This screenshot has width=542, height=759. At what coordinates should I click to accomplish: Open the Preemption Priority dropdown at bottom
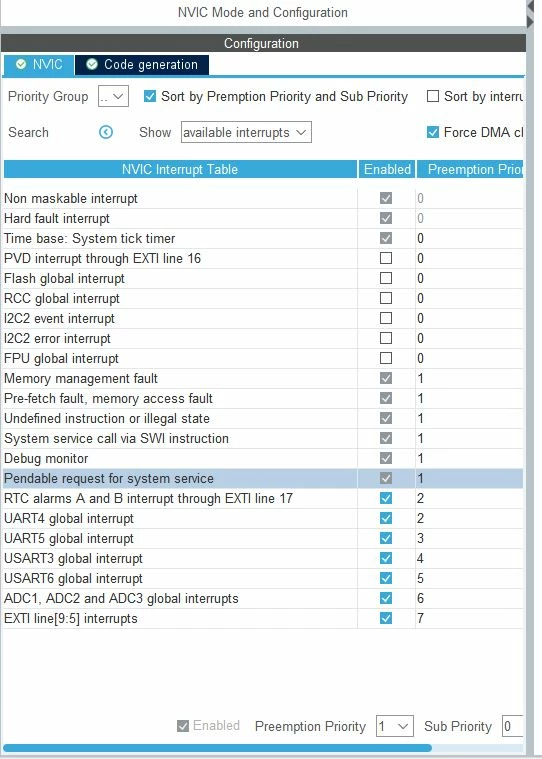(x=395, y=726)
